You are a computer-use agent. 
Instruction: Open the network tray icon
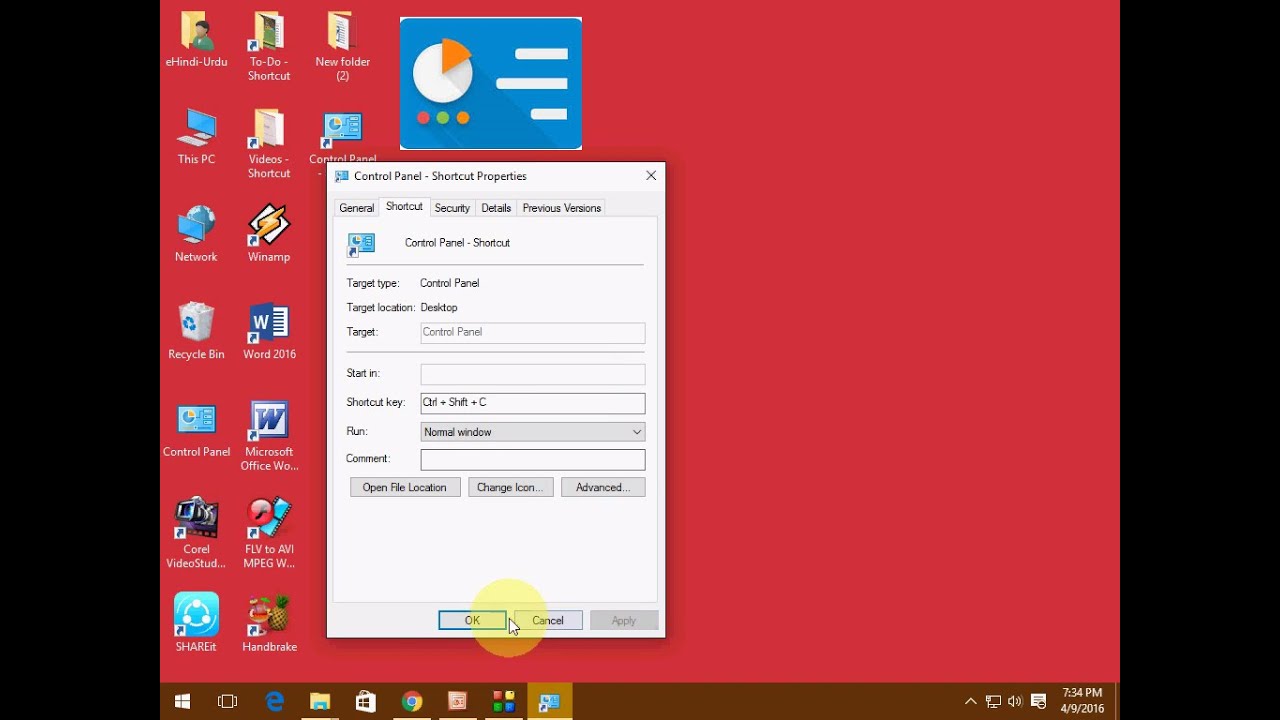pos(993,702)
